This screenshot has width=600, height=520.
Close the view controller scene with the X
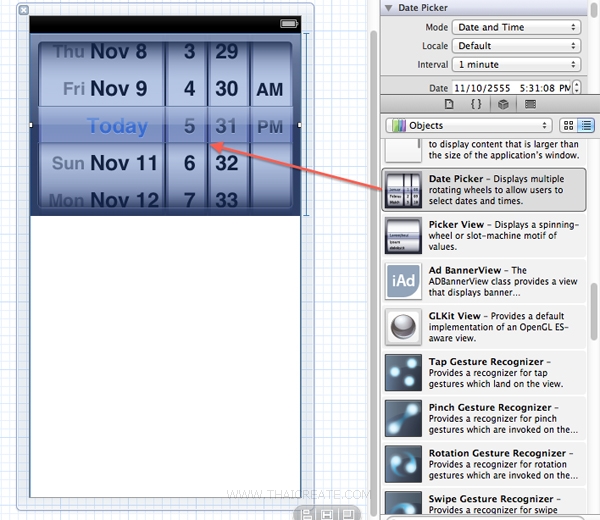coord(23,10)
